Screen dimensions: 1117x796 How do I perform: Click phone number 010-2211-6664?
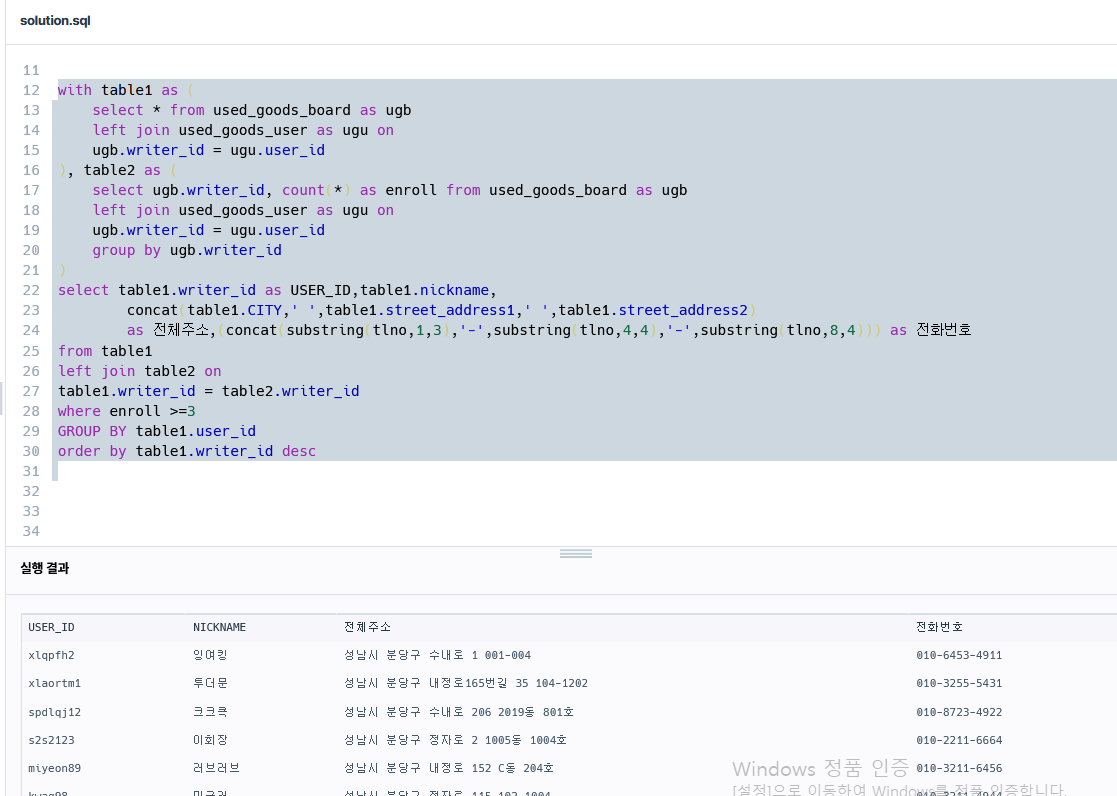click(959, 740)
